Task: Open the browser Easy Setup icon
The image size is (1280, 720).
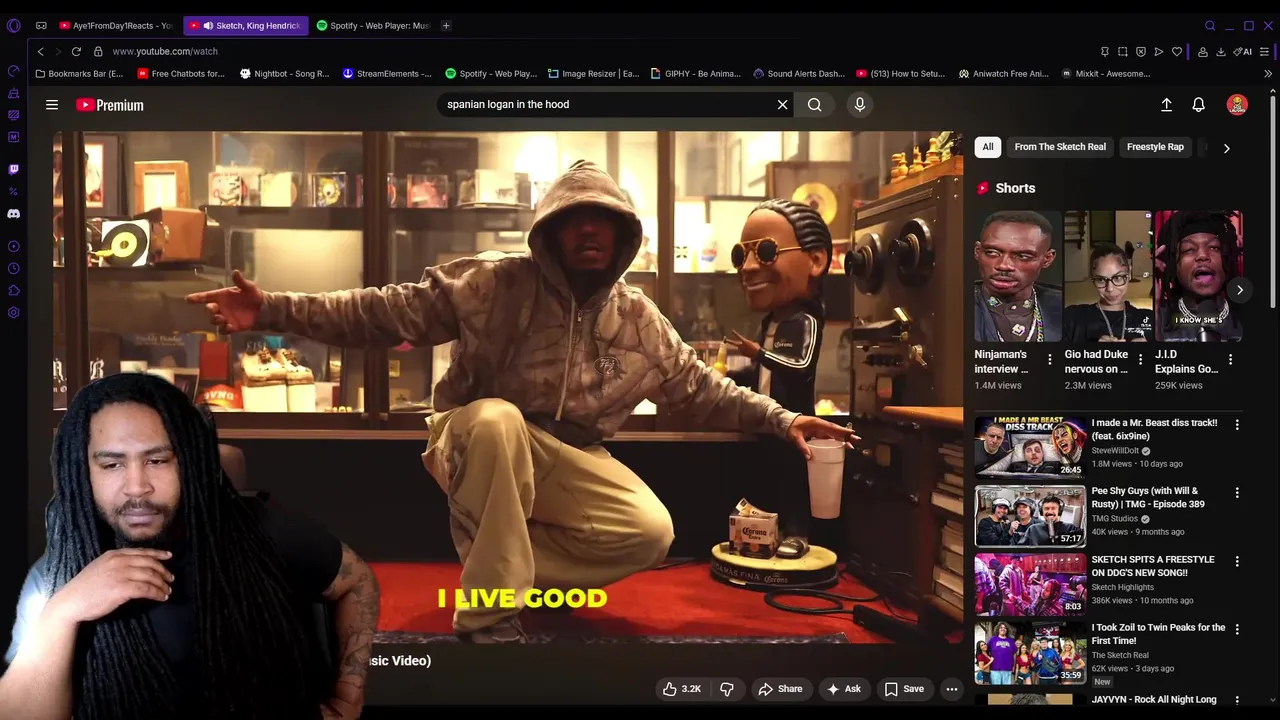Action: click(x=1265, y=51)
